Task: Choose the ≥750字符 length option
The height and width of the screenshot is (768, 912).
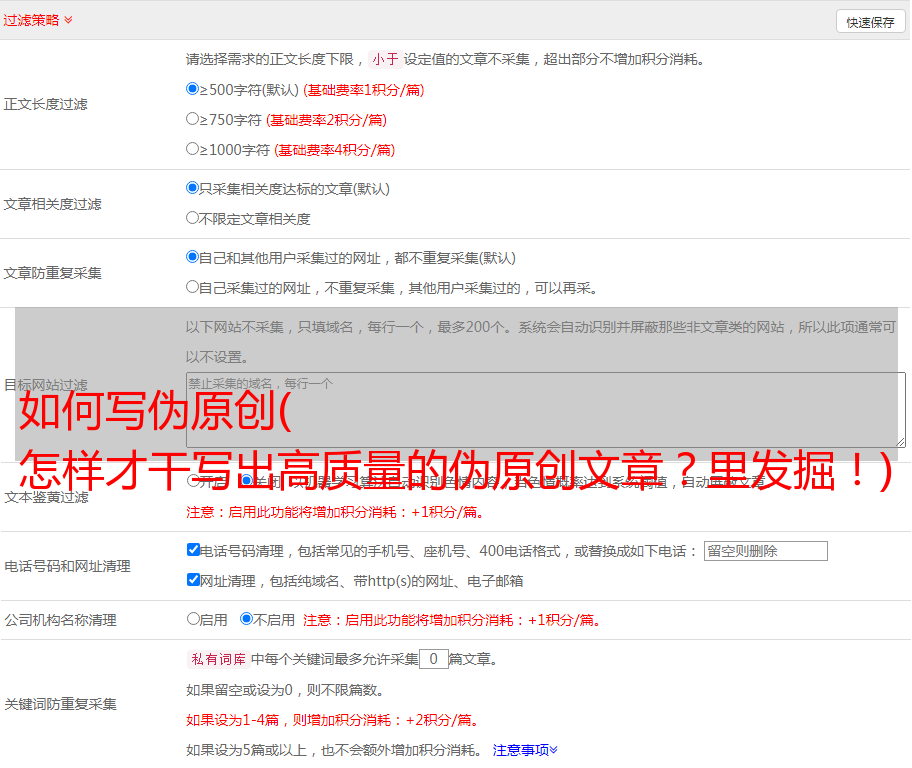Action: 193,119
